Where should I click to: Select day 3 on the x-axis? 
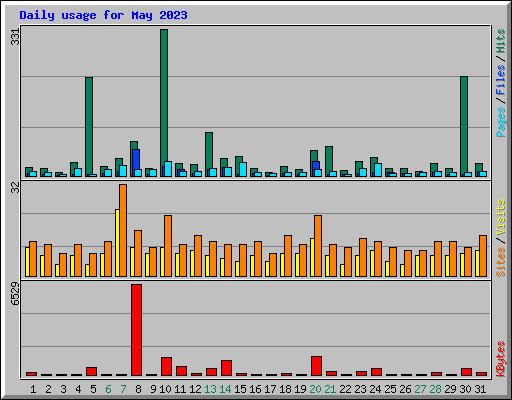pyautogui.click(x=63, y=389)
